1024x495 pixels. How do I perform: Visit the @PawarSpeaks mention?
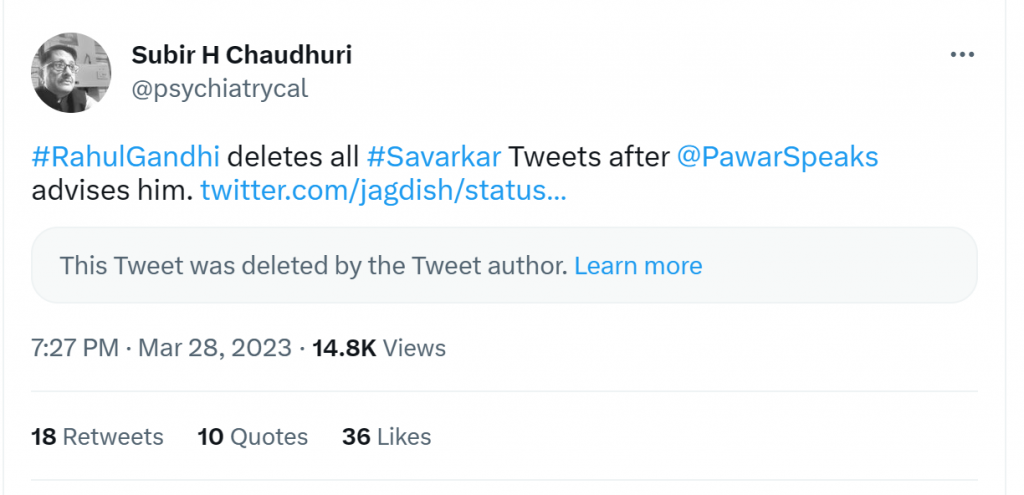pos(777,157)
